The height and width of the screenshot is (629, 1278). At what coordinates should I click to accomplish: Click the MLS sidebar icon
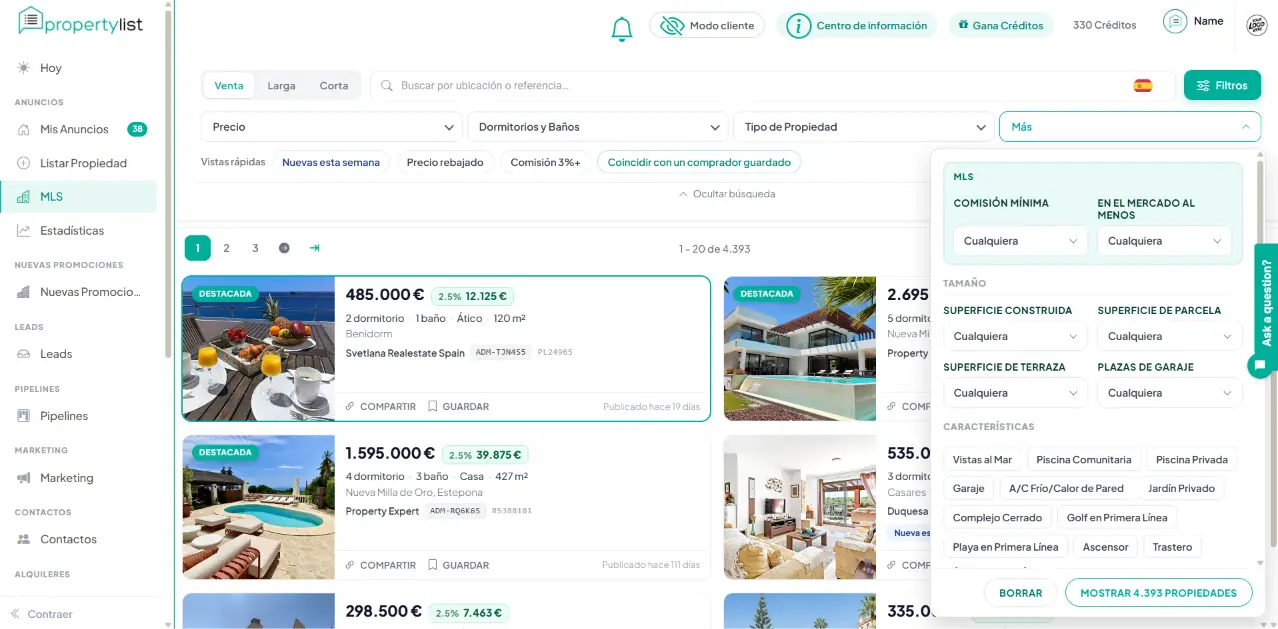[24, 197]
